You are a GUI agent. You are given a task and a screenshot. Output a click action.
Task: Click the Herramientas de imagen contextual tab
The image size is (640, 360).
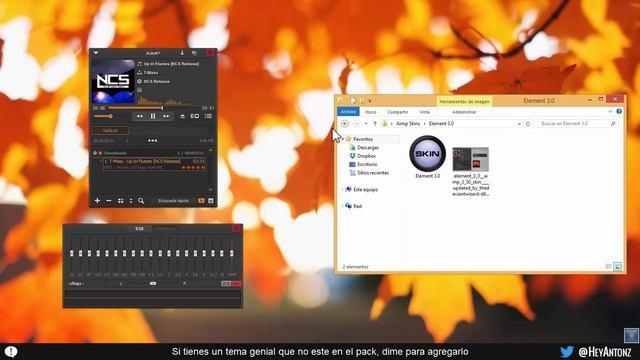[x=464, y=101]
